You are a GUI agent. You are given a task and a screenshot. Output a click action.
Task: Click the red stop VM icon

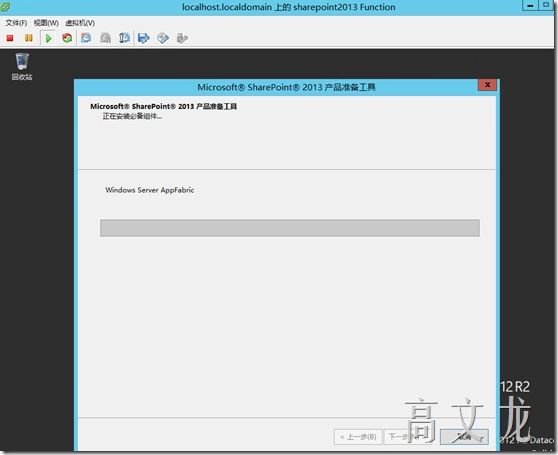[x=10, y=38]
